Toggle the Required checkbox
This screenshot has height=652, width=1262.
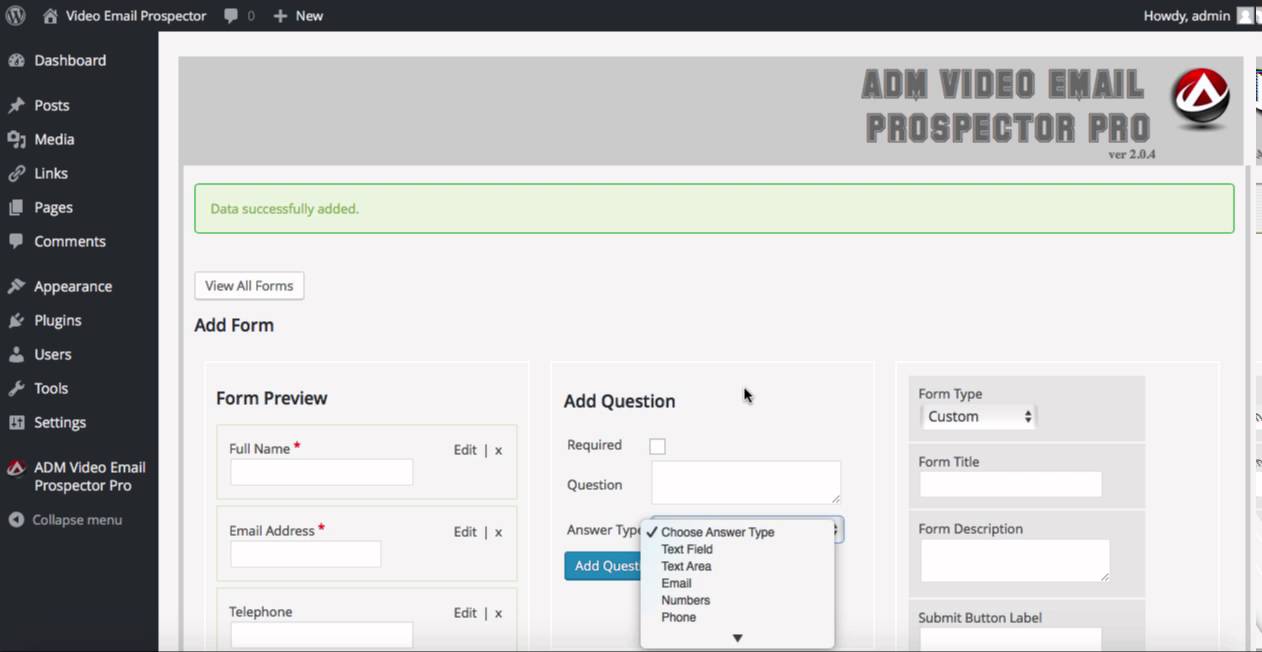pyautogui.click(x=657, y=446)
